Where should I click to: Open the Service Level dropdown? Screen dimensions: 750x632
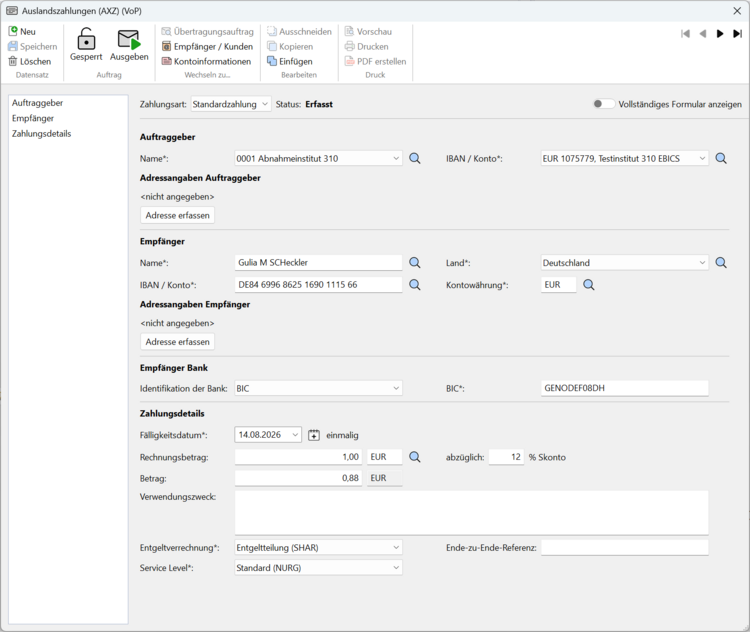pos(318,567)
